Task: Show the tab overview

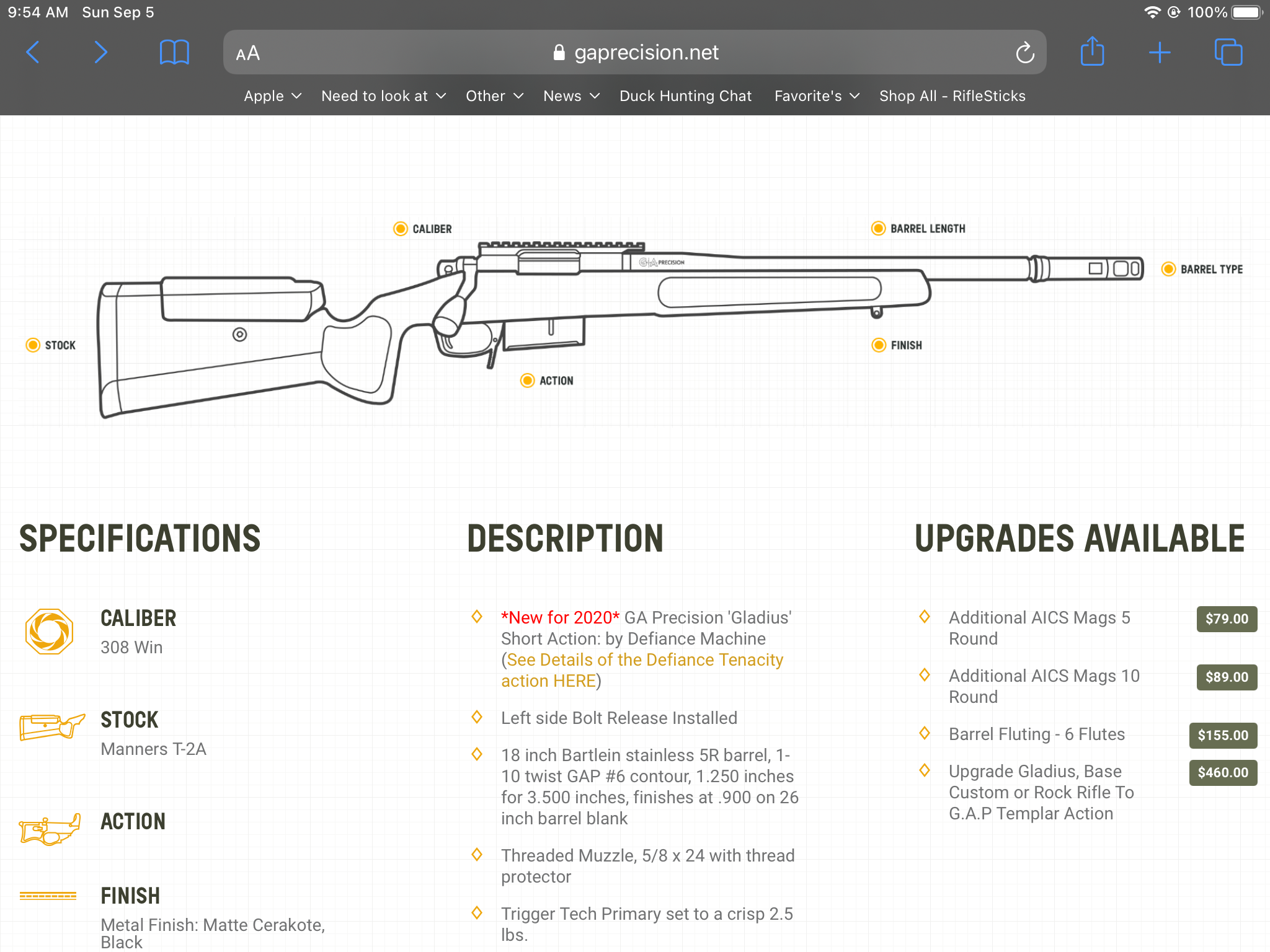Action: 1228,52
